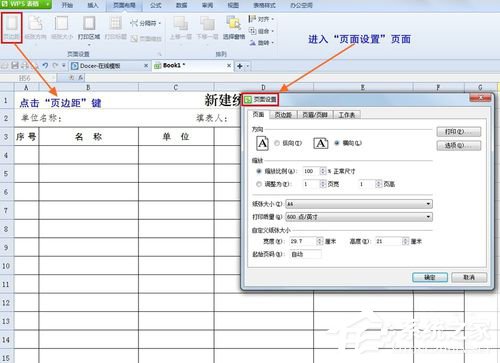Viewport: 500px width, 363px height.
Task: Click the landscape page A icon in dialog
Action: (321, 143)
